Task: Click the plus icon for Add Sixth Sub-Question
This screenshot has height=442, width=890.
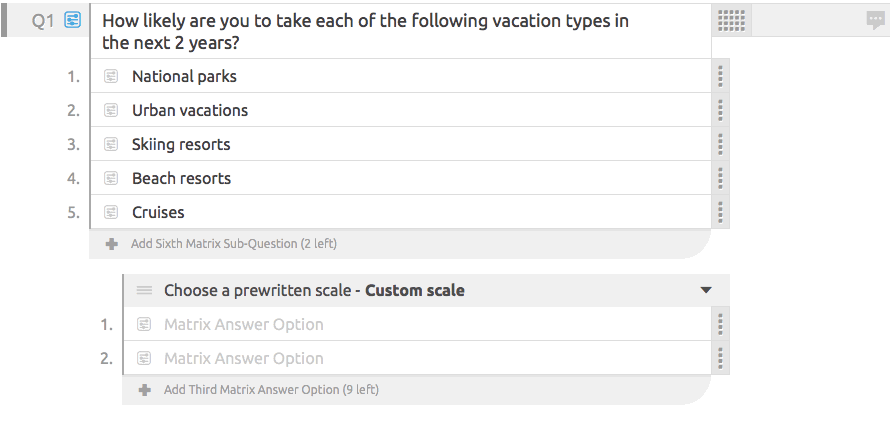Action: tap(112, 244)
